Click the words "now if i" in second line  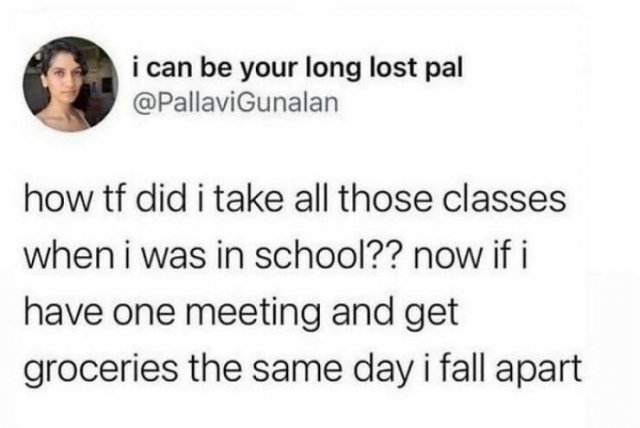click(471, 257)
